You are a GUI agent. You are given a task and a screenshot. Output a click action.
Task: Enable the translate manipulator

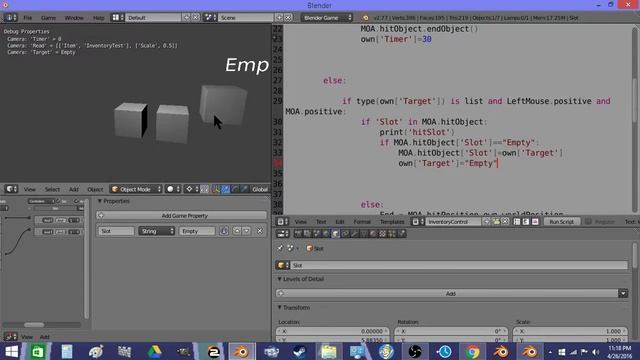[x=225, y=189]
